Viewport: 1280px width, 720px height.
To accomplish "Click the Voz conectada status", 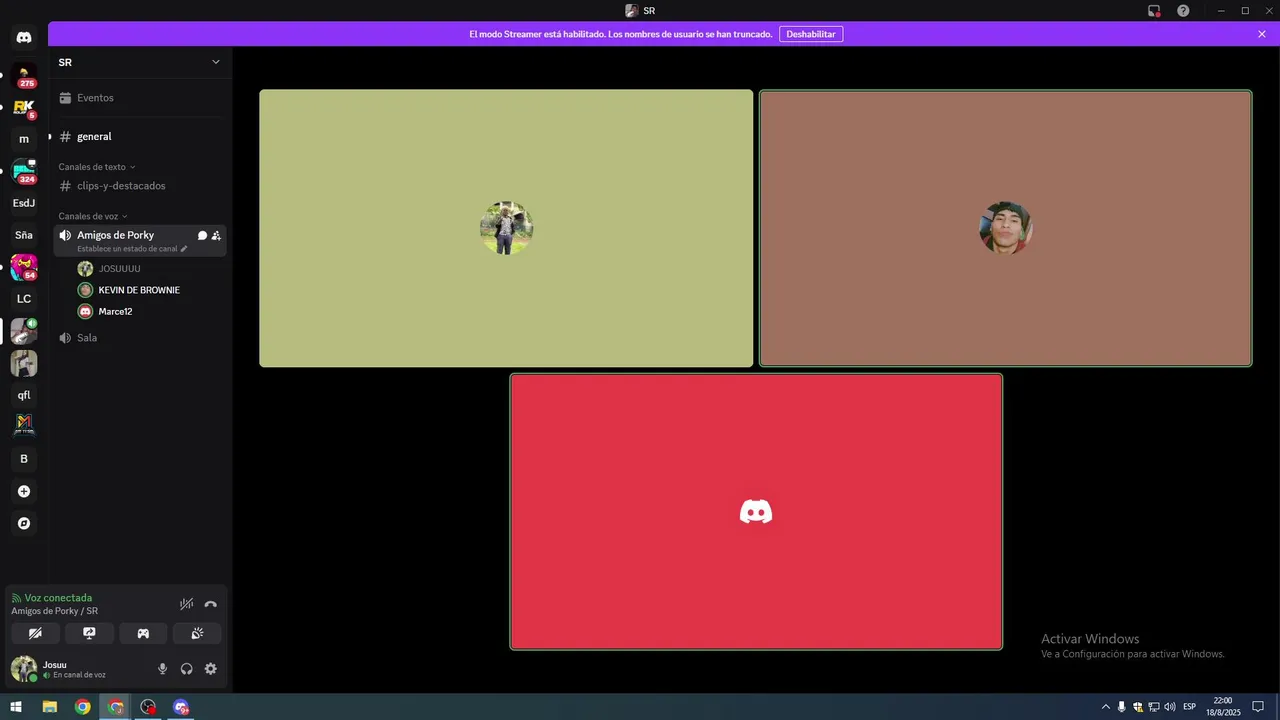I will click(x=58, y=598).
